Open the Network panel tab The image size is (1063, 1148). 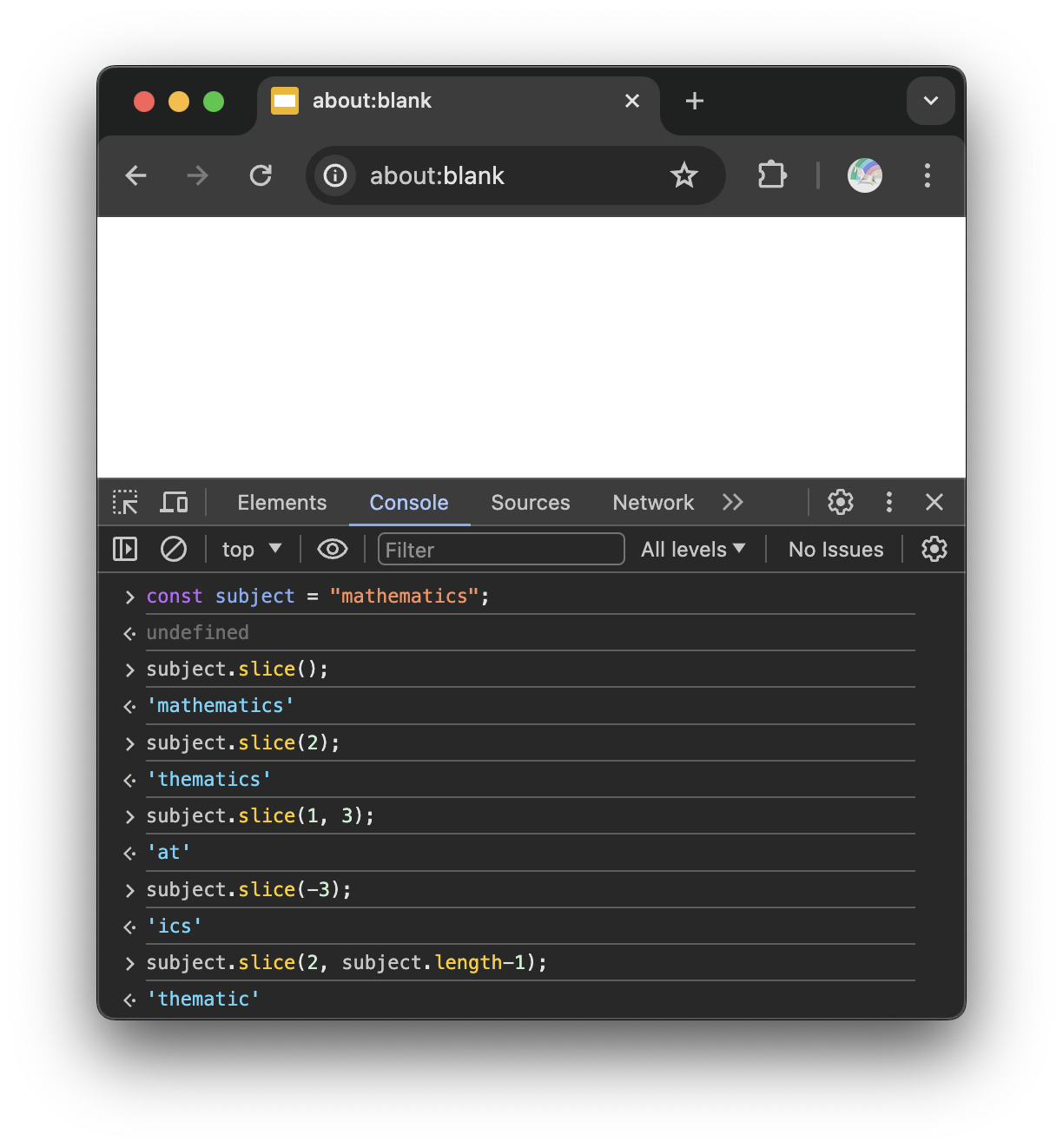coord(653,503)
